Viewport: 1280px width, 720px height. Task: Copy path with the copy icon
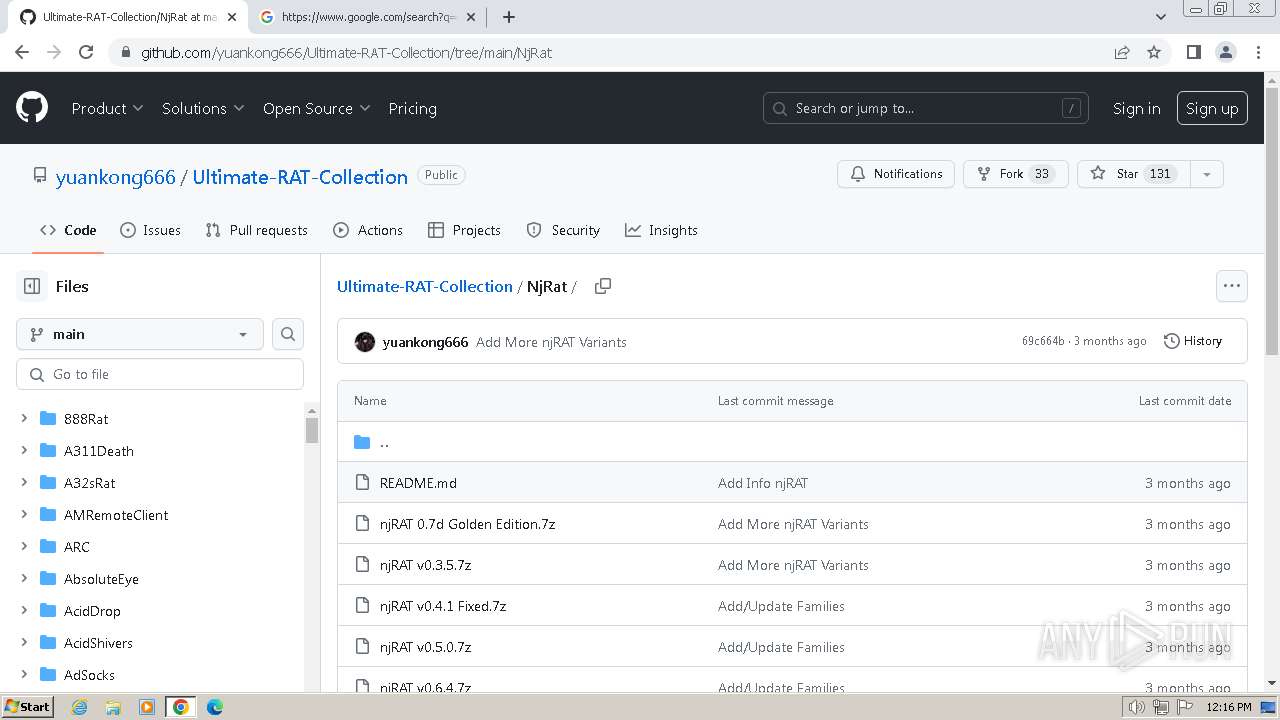[x=603, y=286]
